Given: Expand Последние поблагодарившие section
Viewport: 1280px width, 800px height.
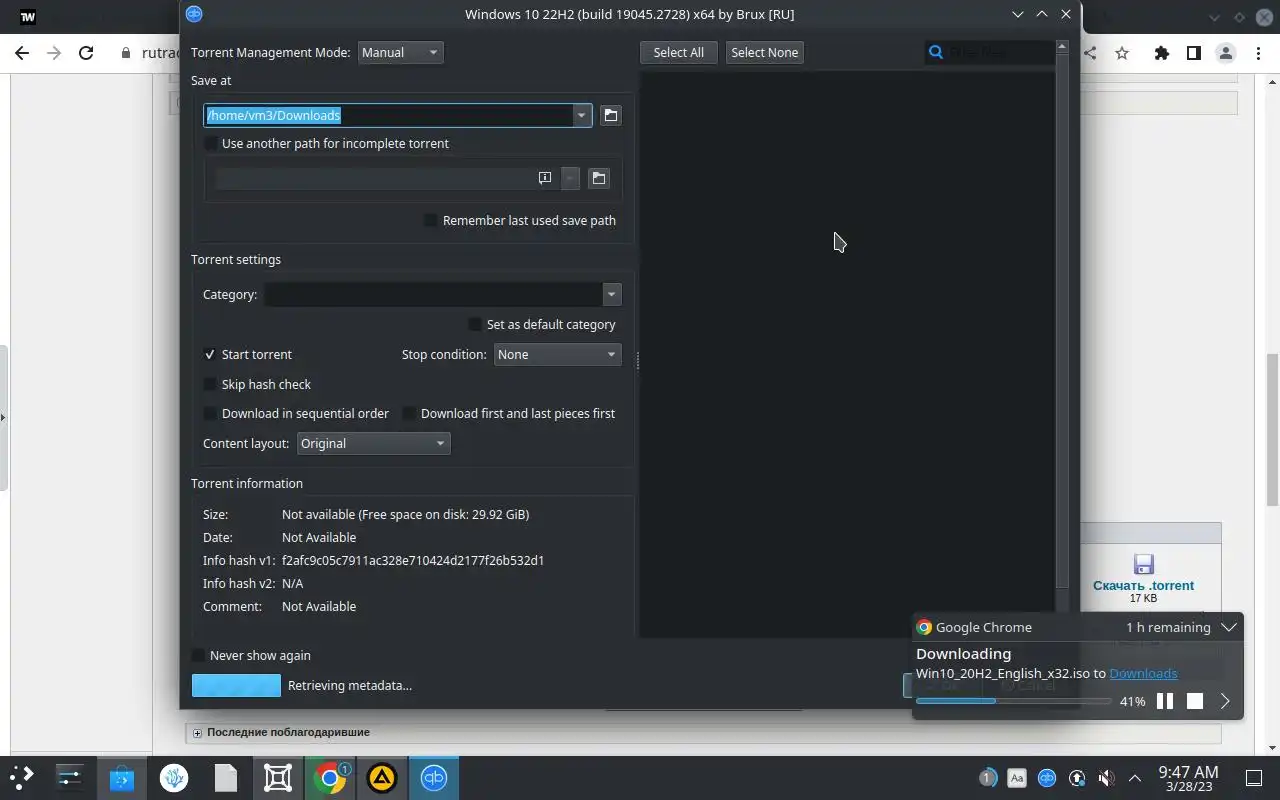Looking at the screenshot, I should tap(197, 733).
